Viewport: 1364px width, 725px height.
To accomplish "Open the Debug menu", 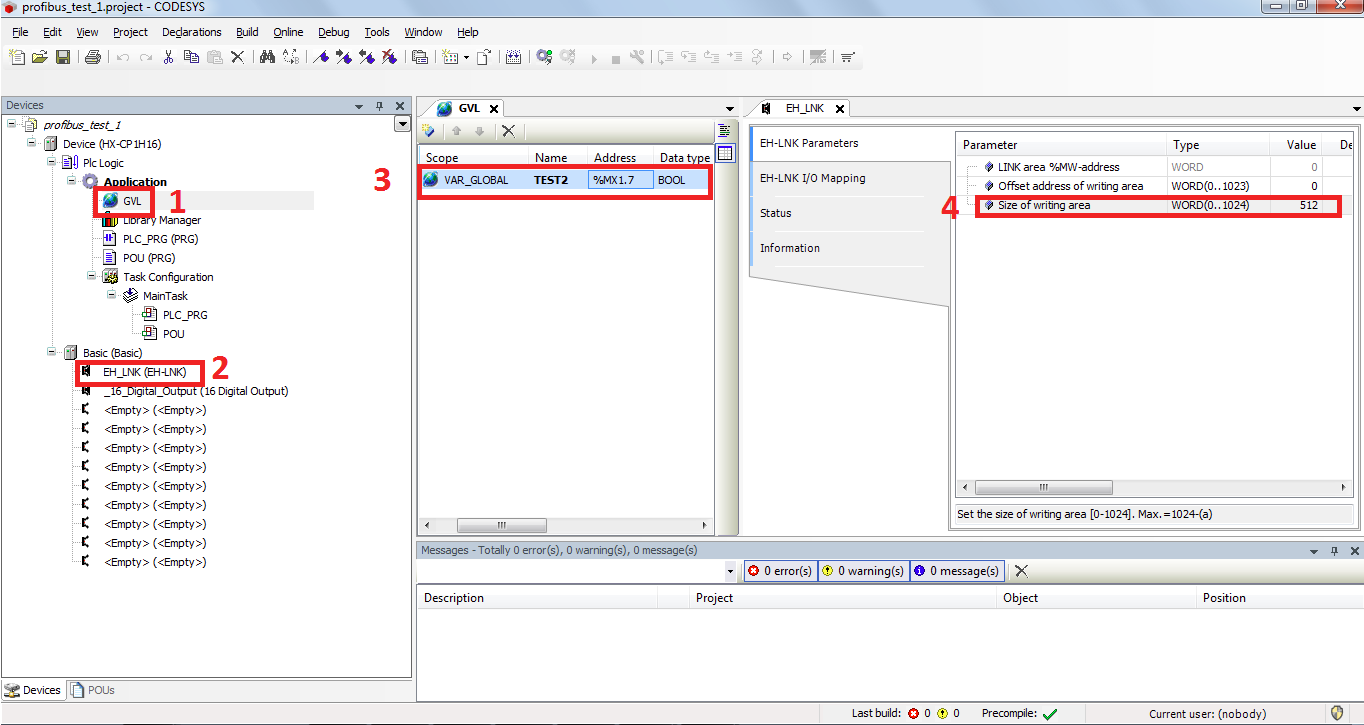I will point(334,32).
